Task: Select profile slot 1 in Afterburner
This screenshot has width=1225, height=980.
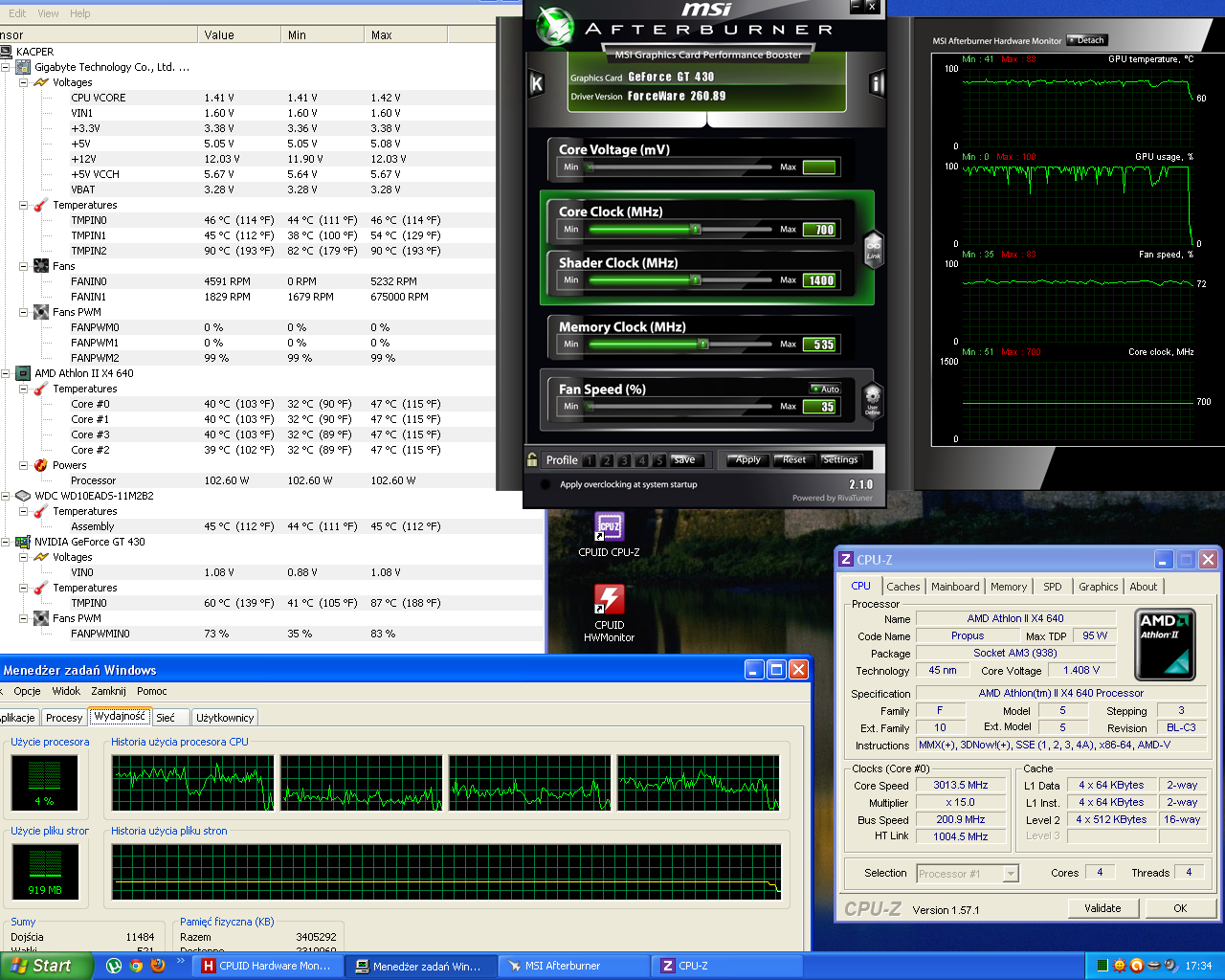Action: click(x=590, y=460)
